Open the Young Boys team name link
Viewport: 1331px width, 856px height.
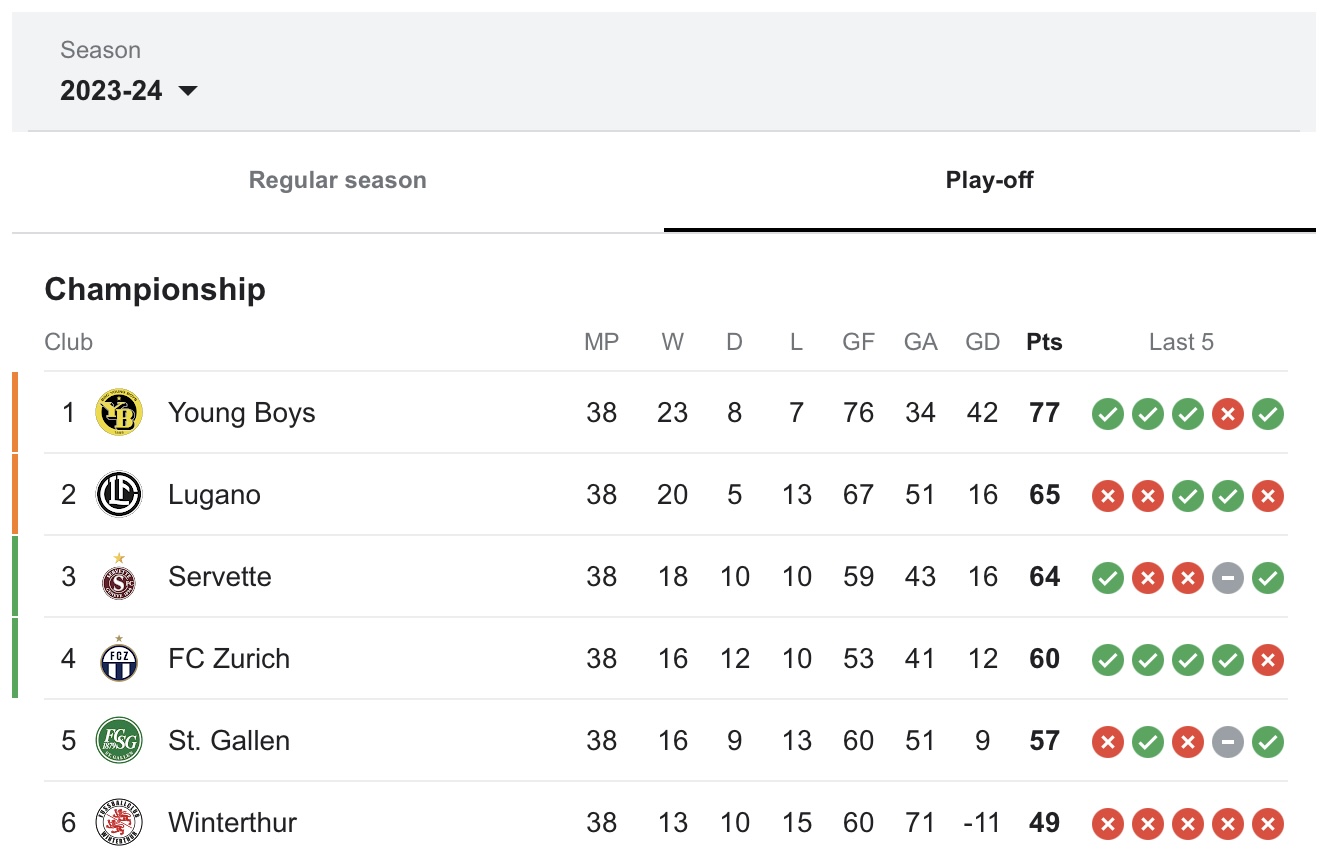click(x=242, y=413)
